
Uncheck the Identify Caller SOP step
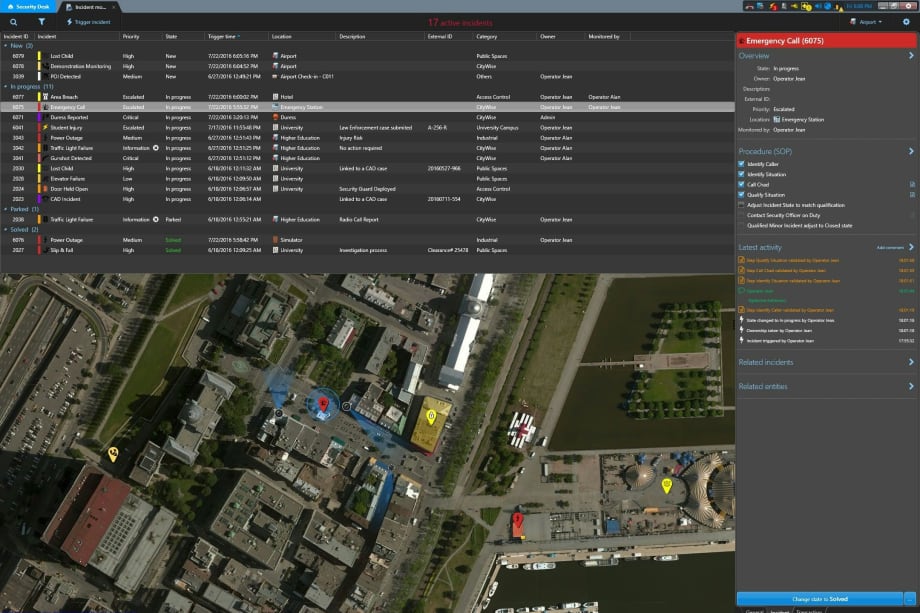[741, 165]
